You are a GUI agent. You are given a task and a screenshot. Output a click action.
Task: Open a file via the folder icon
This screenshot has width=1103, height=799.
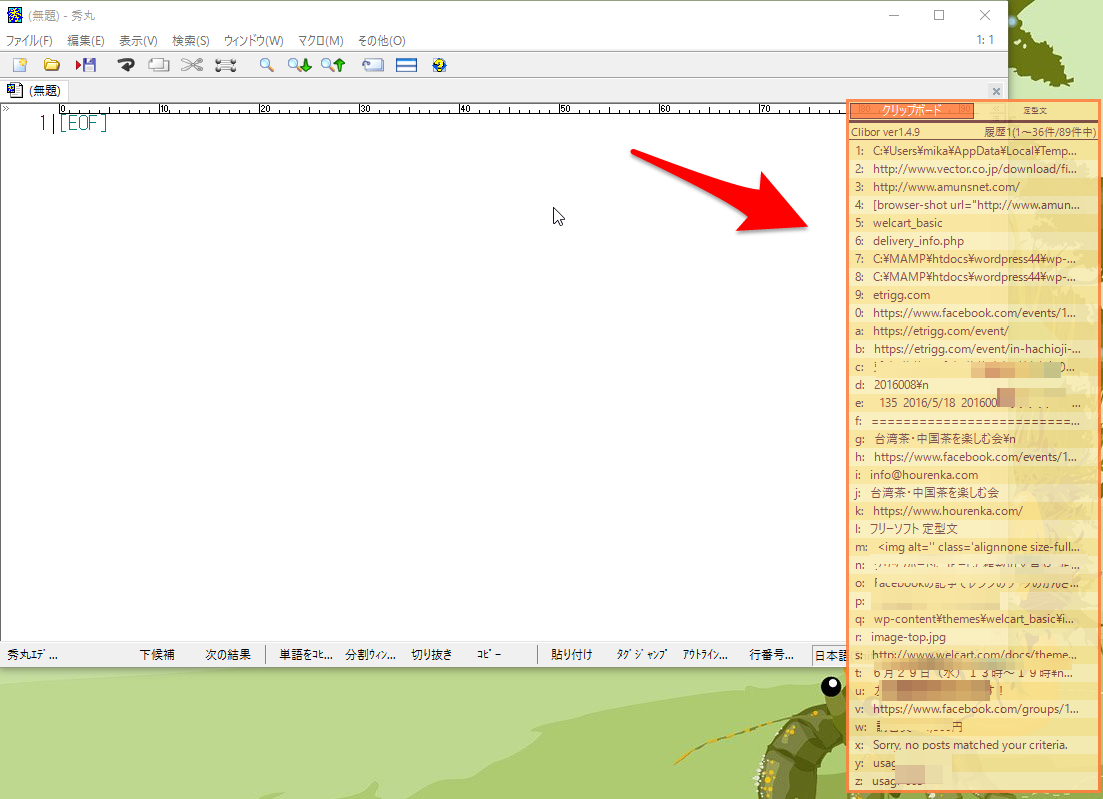tap(51, 65)
